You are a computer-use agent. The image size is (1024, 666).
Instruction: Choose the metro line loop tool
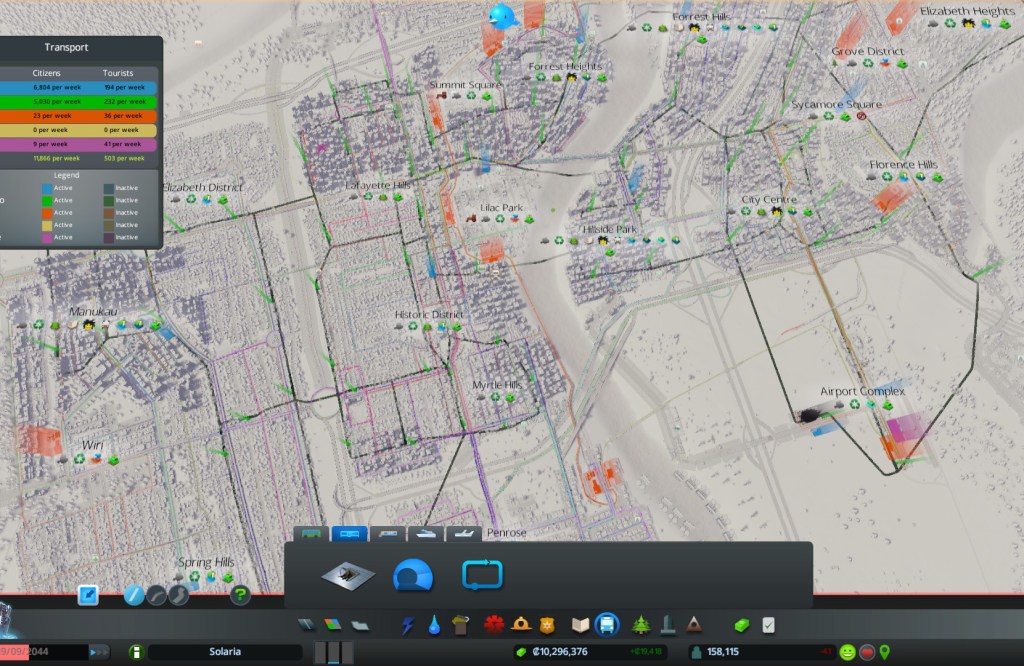(482, 575)
